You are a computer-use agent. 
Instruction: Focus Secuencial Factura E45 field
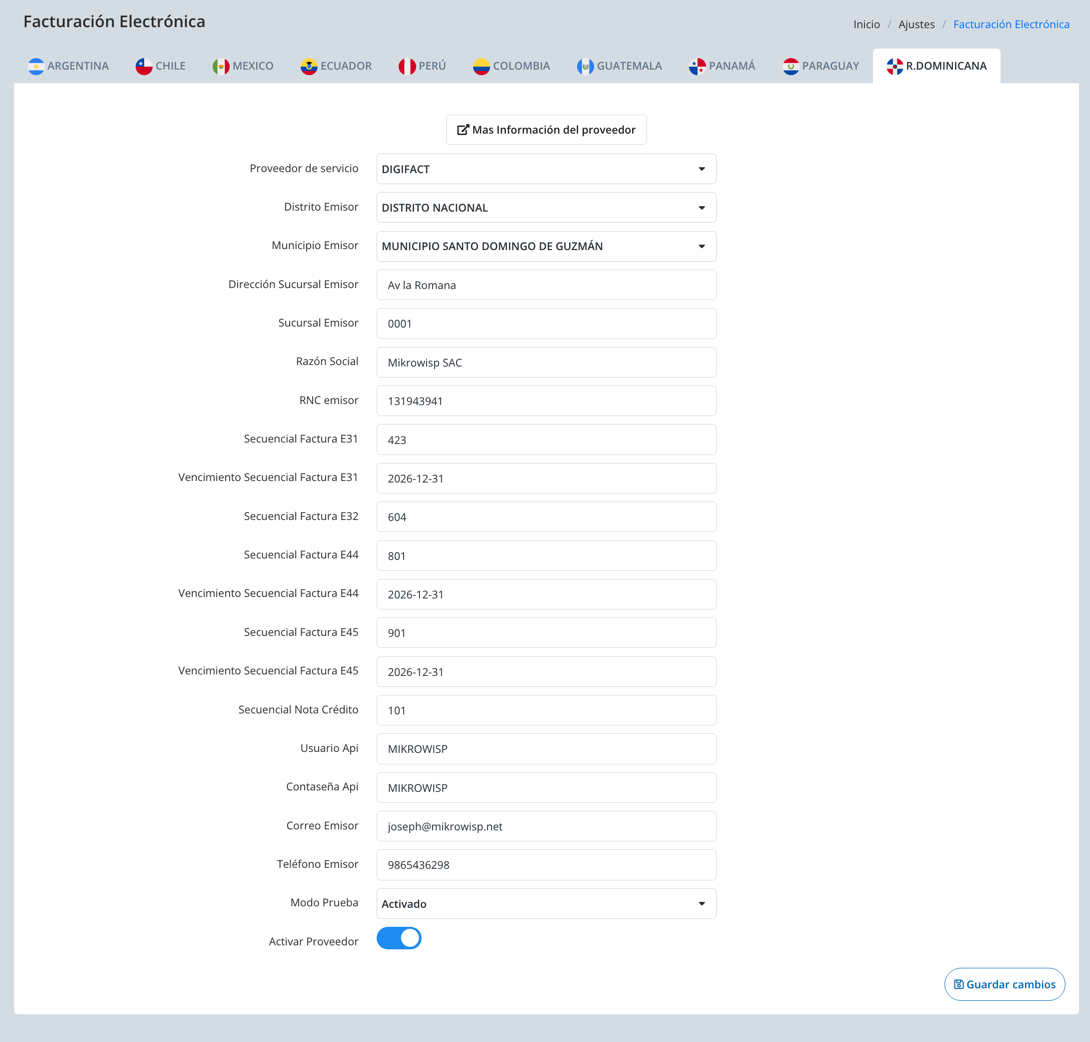[x=546, y=633]
